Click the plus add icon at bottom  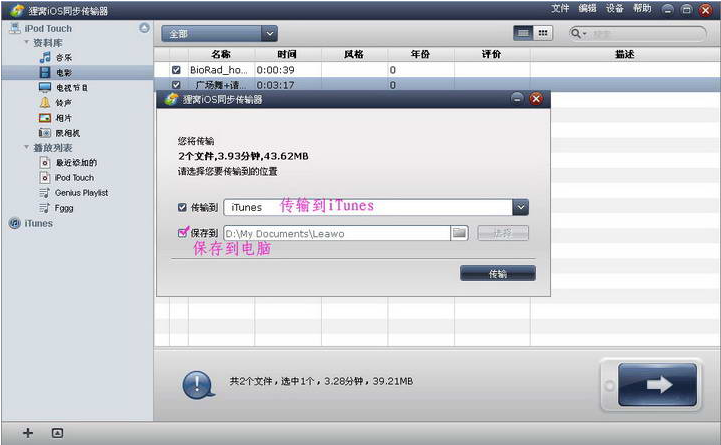click(x=28, y=433)
